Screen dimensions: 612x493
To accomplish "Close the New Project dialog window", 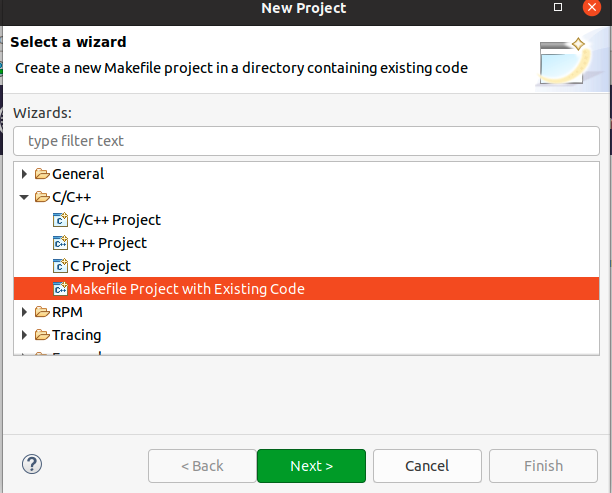I will (x=594, y=8).
